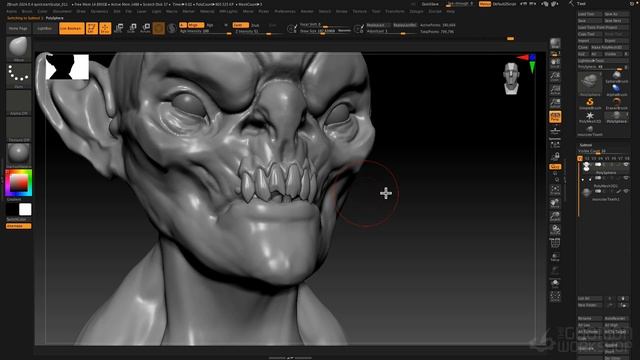Viewport: 640px width, 360px height.
Task: Enable the Zsub sculpt mode
Action: [256, 25]
